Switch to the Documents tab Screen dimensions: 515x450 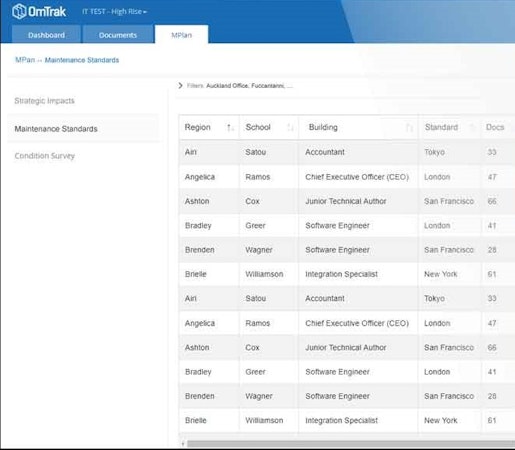tap(118, 34)
